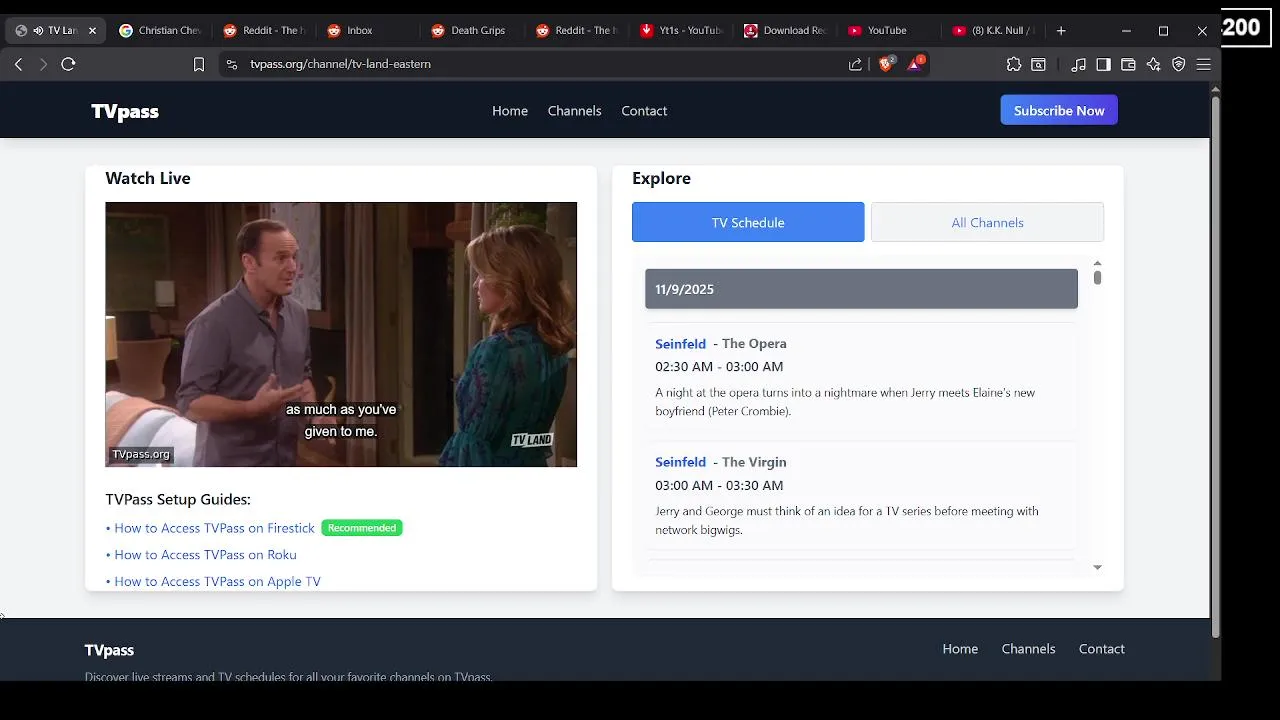Click the browser forward arrow

(x=43, y=64)
